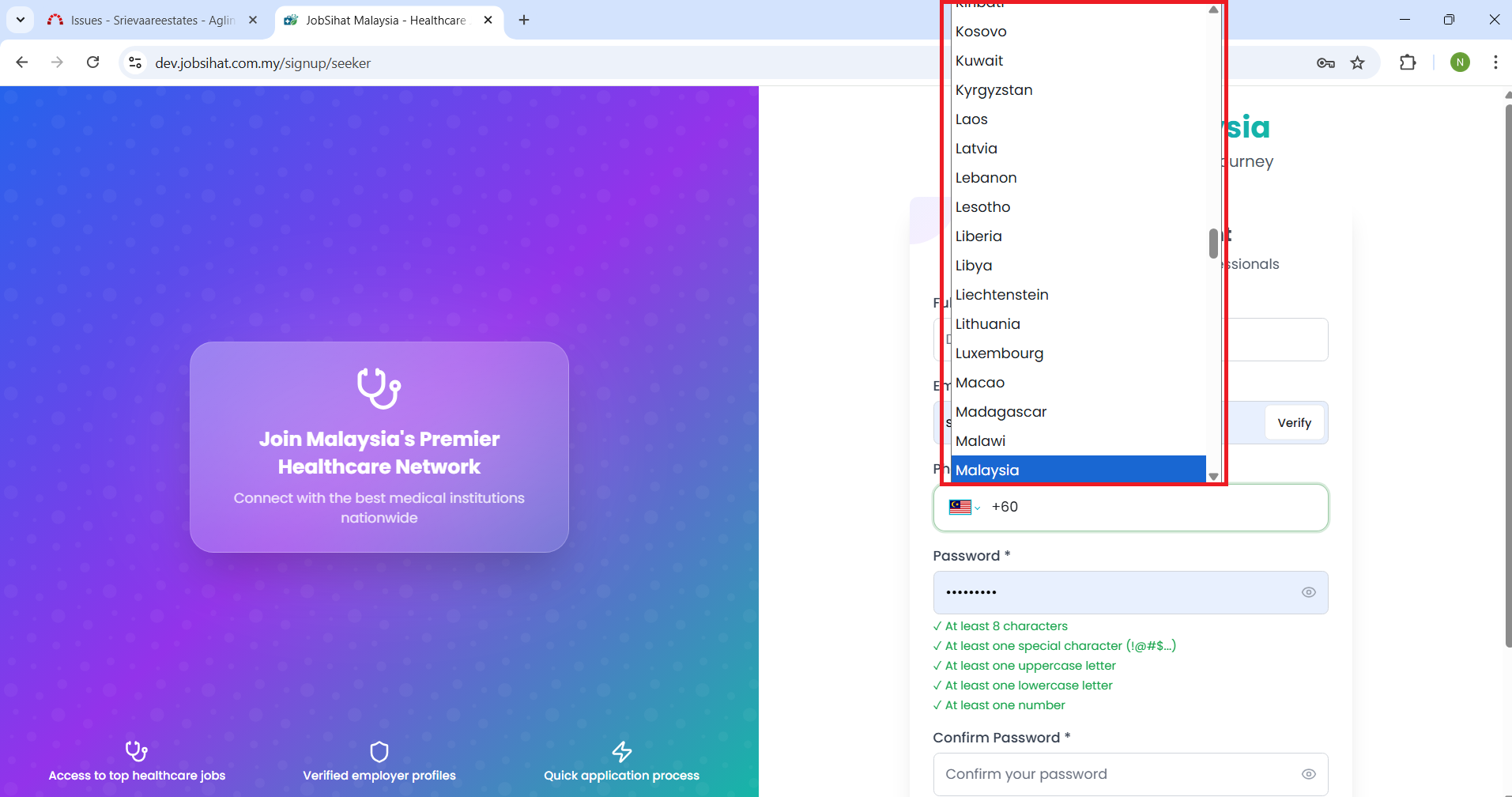Reload the current page

click(x=92, y=62)
